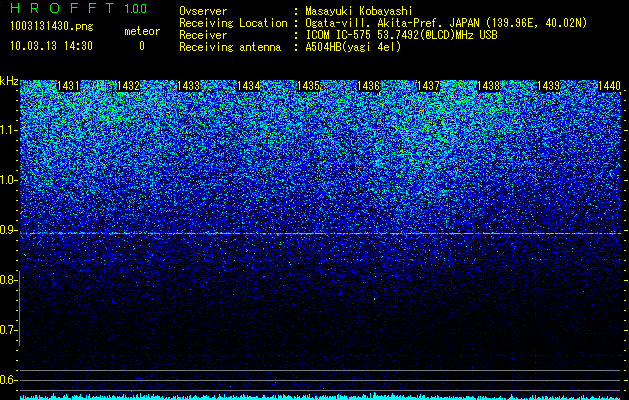Click the Ovserver field label
Viewport: 629px width, 400px height.
tap(203, 11)
